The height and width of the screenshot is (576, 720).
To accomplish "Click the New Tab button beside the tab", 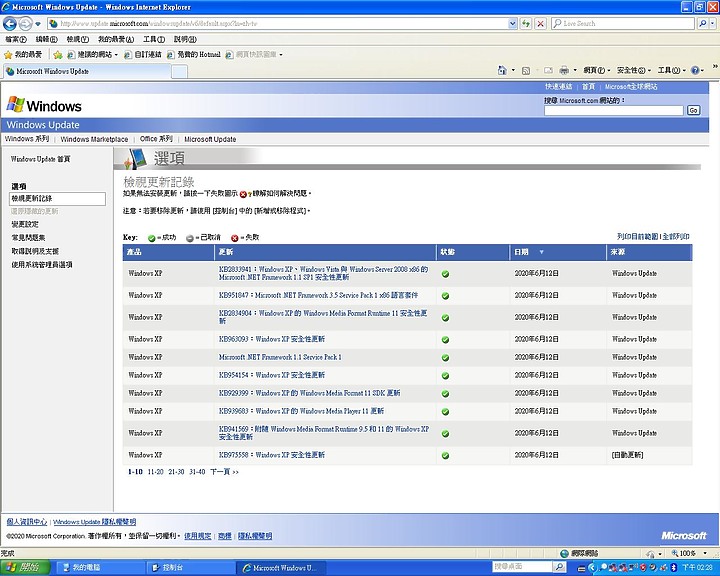I will point(180,72).
